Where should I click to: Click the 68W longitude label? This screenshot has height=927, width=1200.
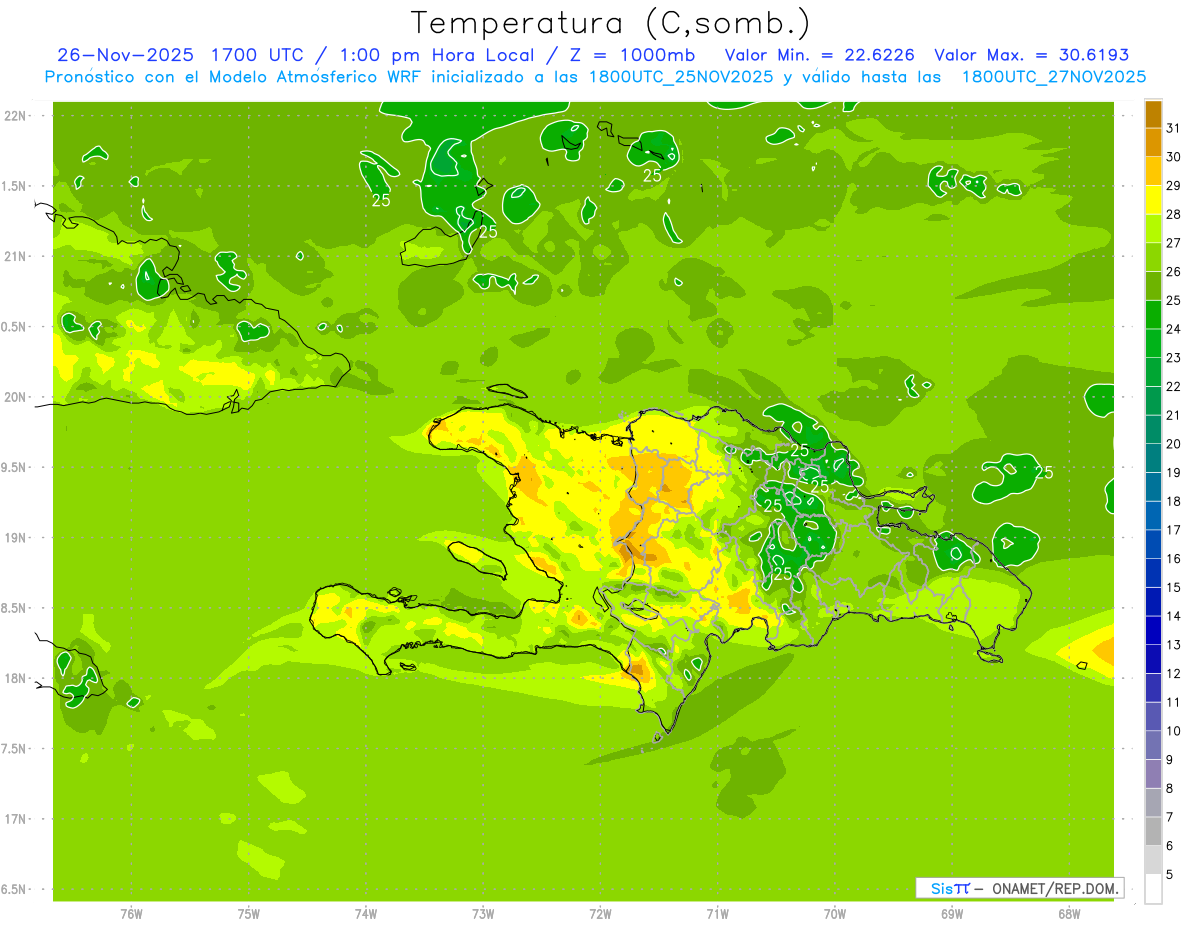coord(1069,914)
